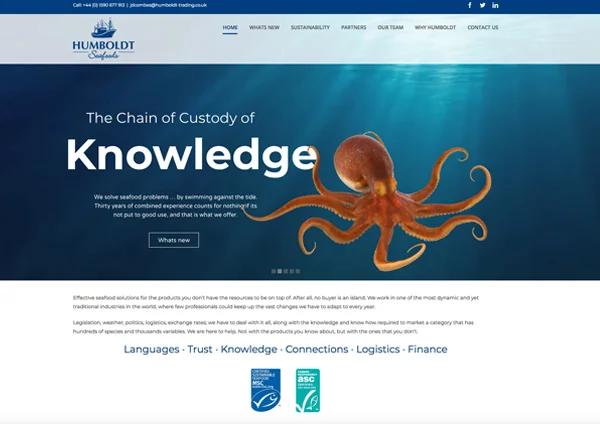Open the Sustainability menu item

pos(310,28)
